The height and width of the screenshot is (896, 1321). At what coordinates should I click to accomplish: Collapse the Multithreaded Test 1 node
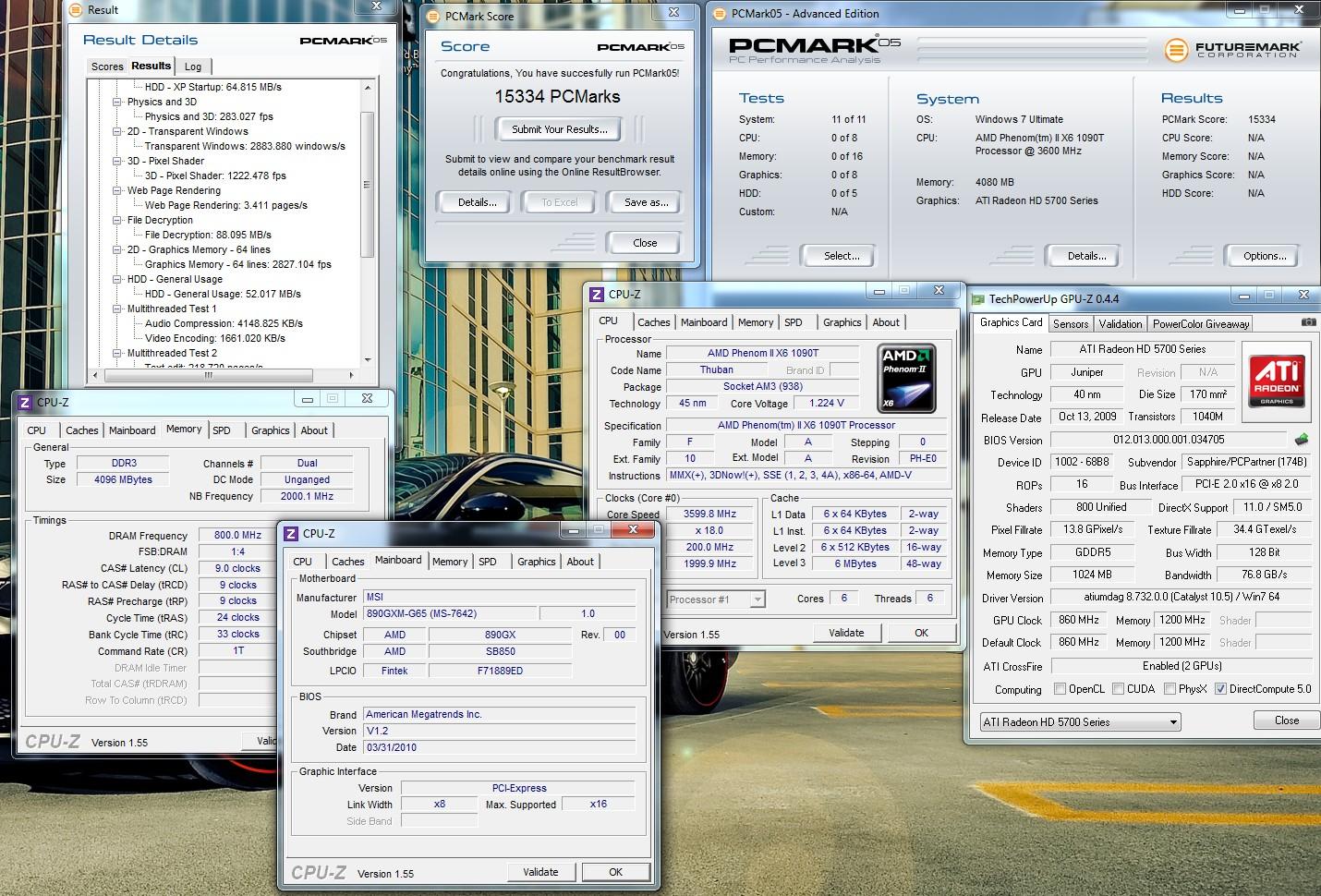point(117,309)
